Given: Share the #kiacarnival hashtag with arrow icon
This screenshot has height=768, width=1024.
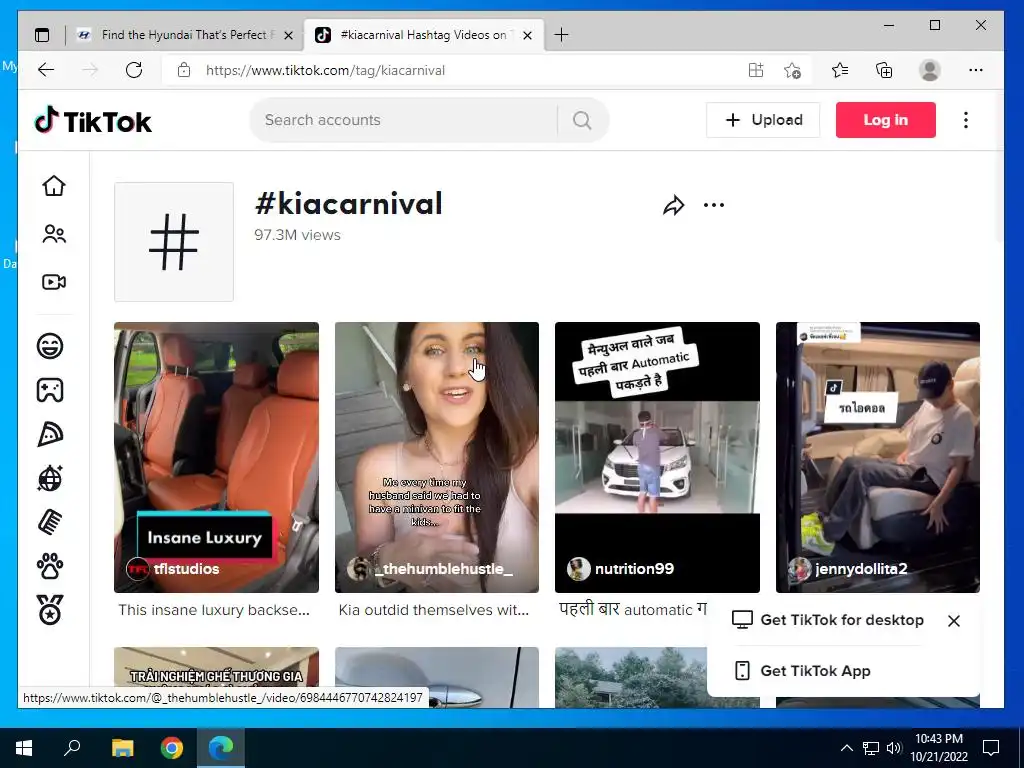Looking at the screenshot, I should tap(673, 206).
